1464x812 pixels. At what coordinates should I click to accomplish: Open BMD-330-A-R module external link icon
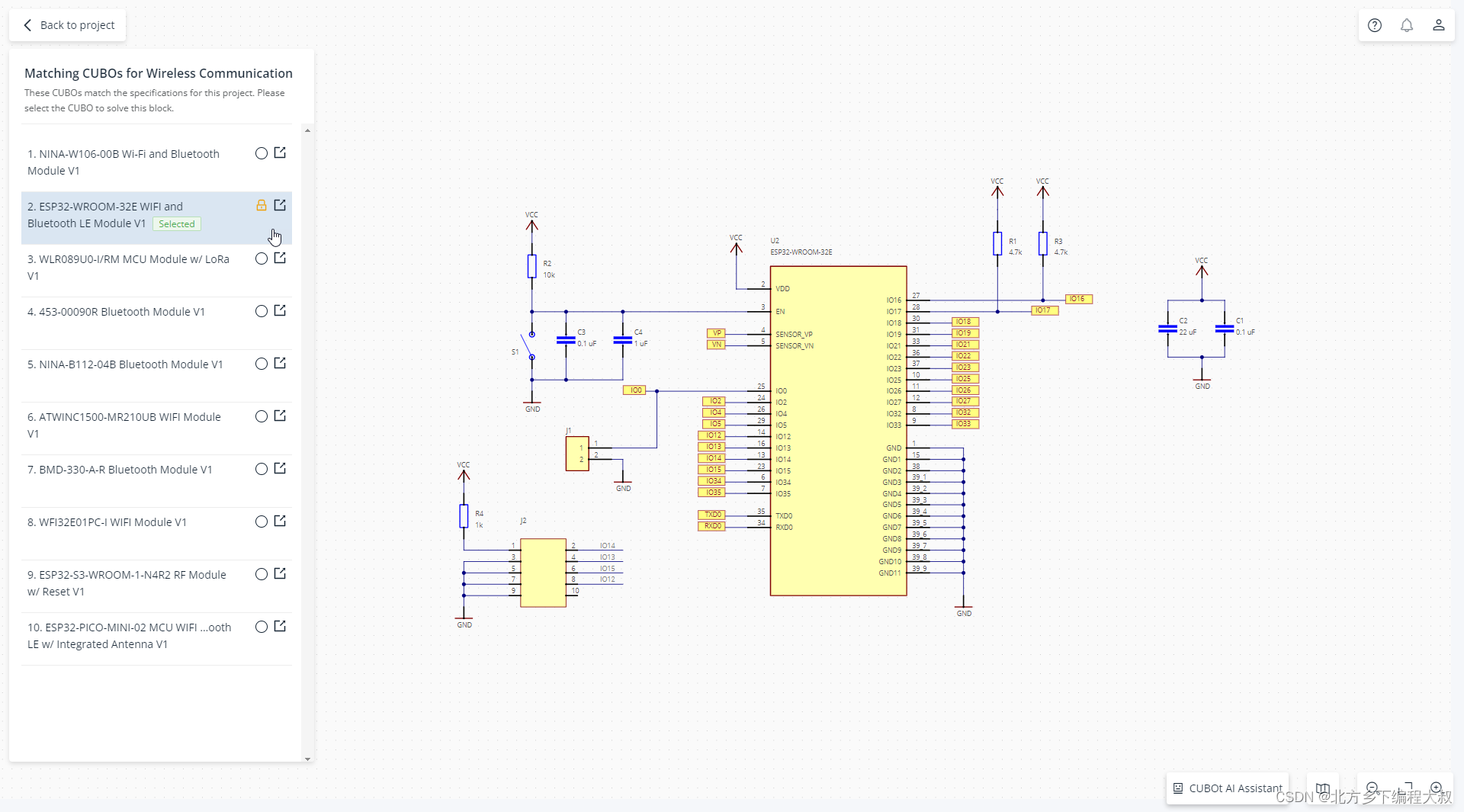coord(280,468)
